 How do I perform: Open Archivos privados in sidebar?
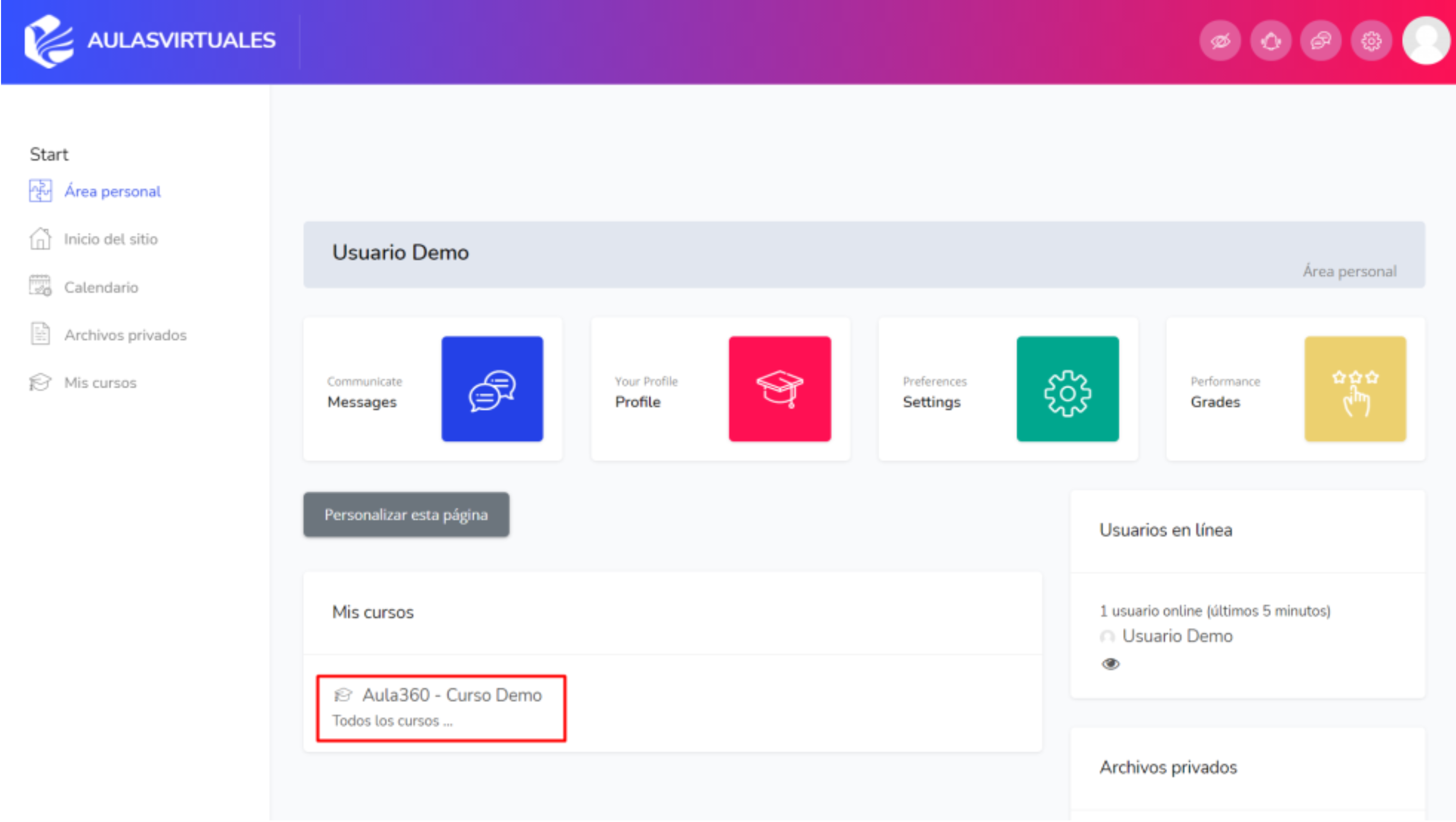tap(125, 335)
